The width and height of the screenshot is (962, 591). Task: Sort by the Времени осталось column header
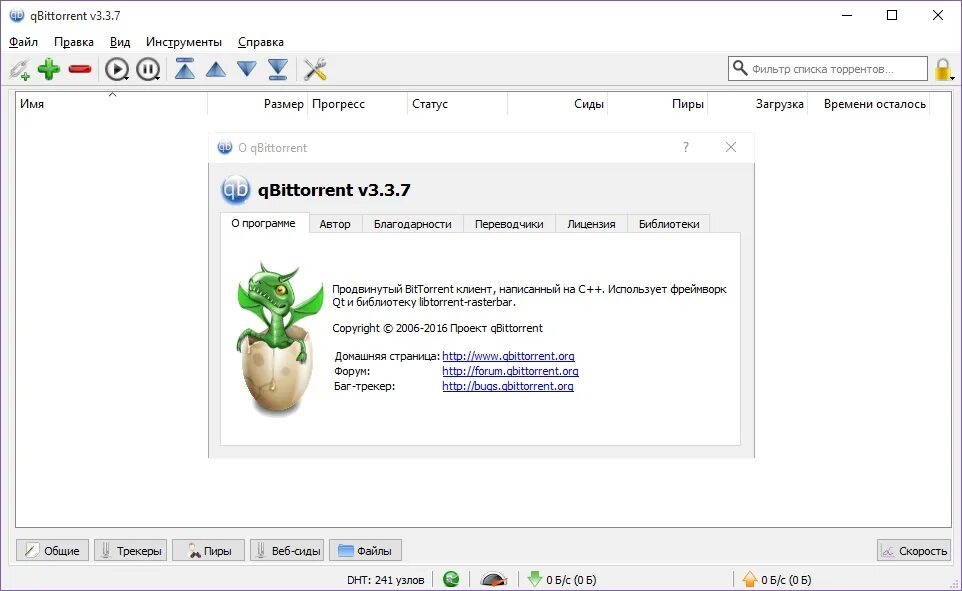coord(868,104)
